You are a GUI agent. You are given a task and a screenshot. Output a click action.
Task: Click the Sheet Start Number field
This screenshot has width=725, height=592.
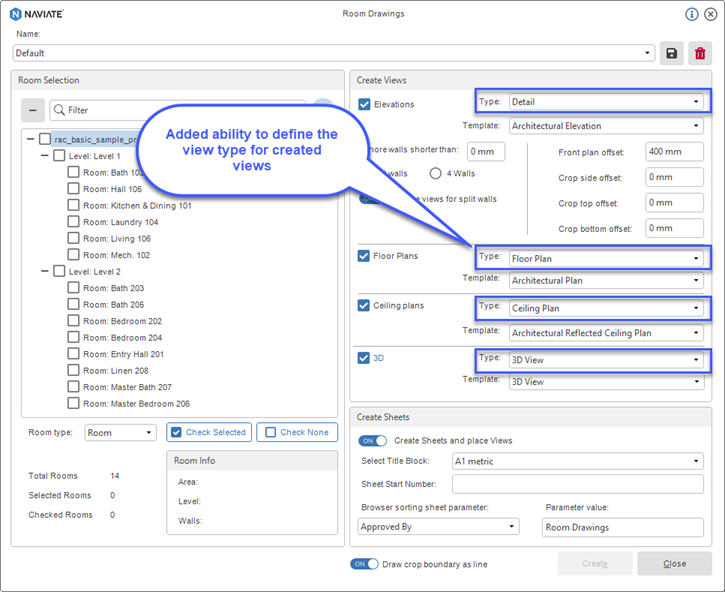click(578, 484)
